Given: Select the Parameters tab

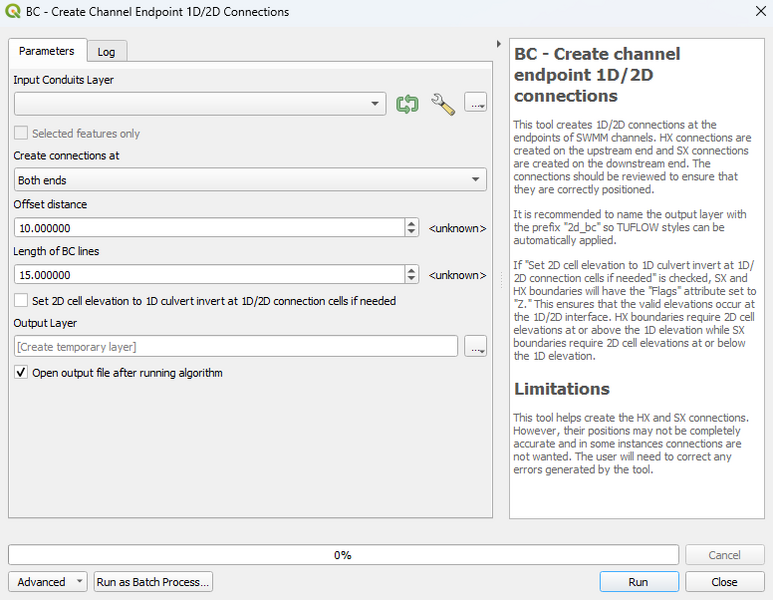Looking at the screenshot, I should [47, 51].
